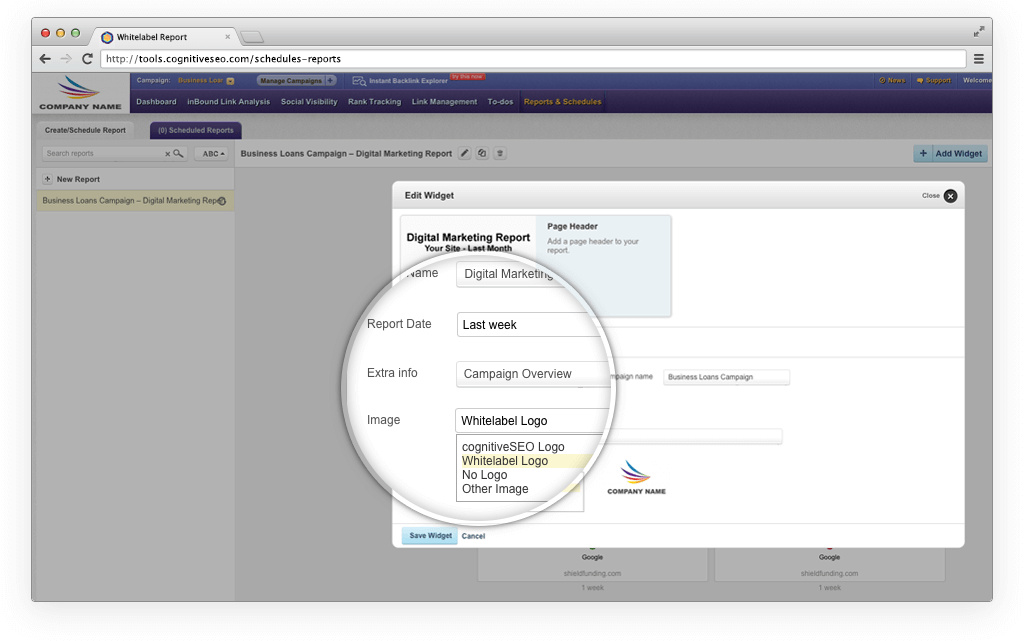Open the ABC sort dropdown

point(211,154)
